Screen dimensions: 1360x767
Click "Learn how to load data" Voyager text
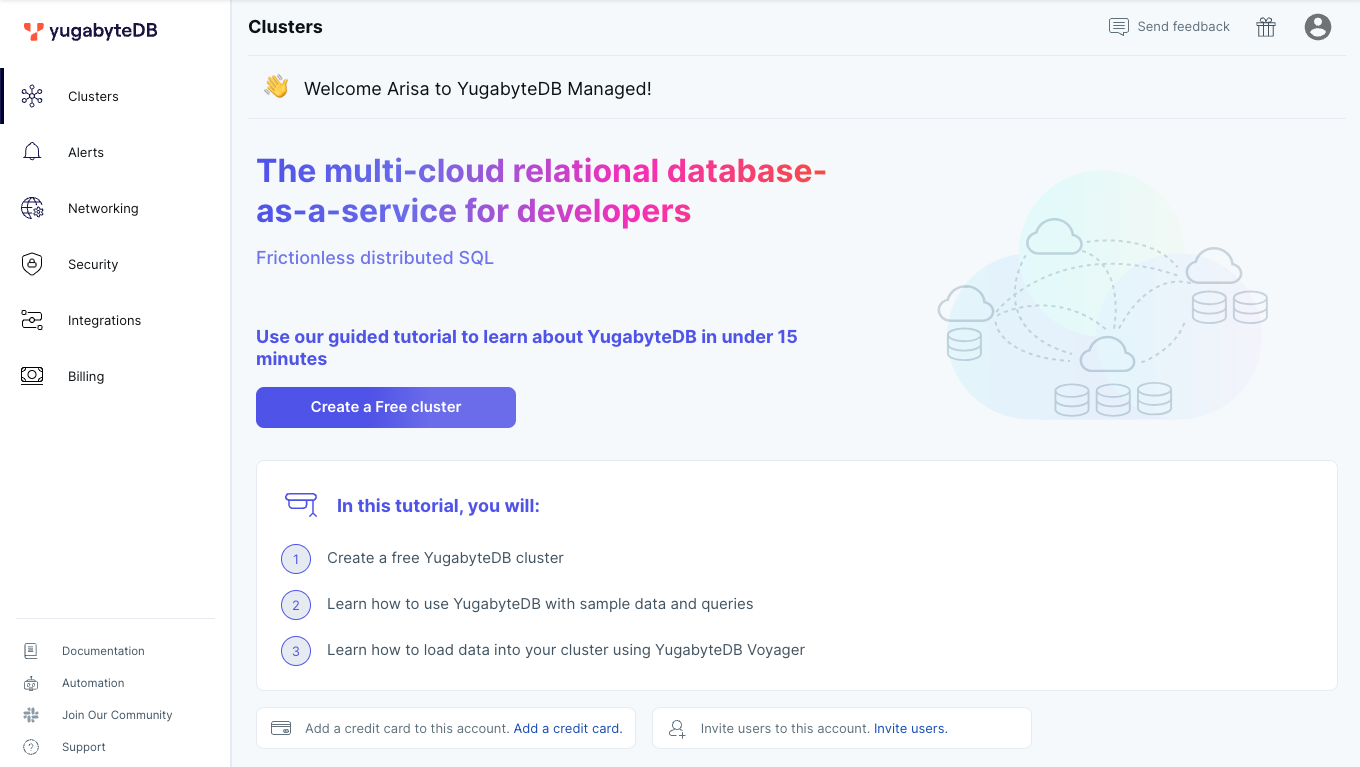click(566, 650)
